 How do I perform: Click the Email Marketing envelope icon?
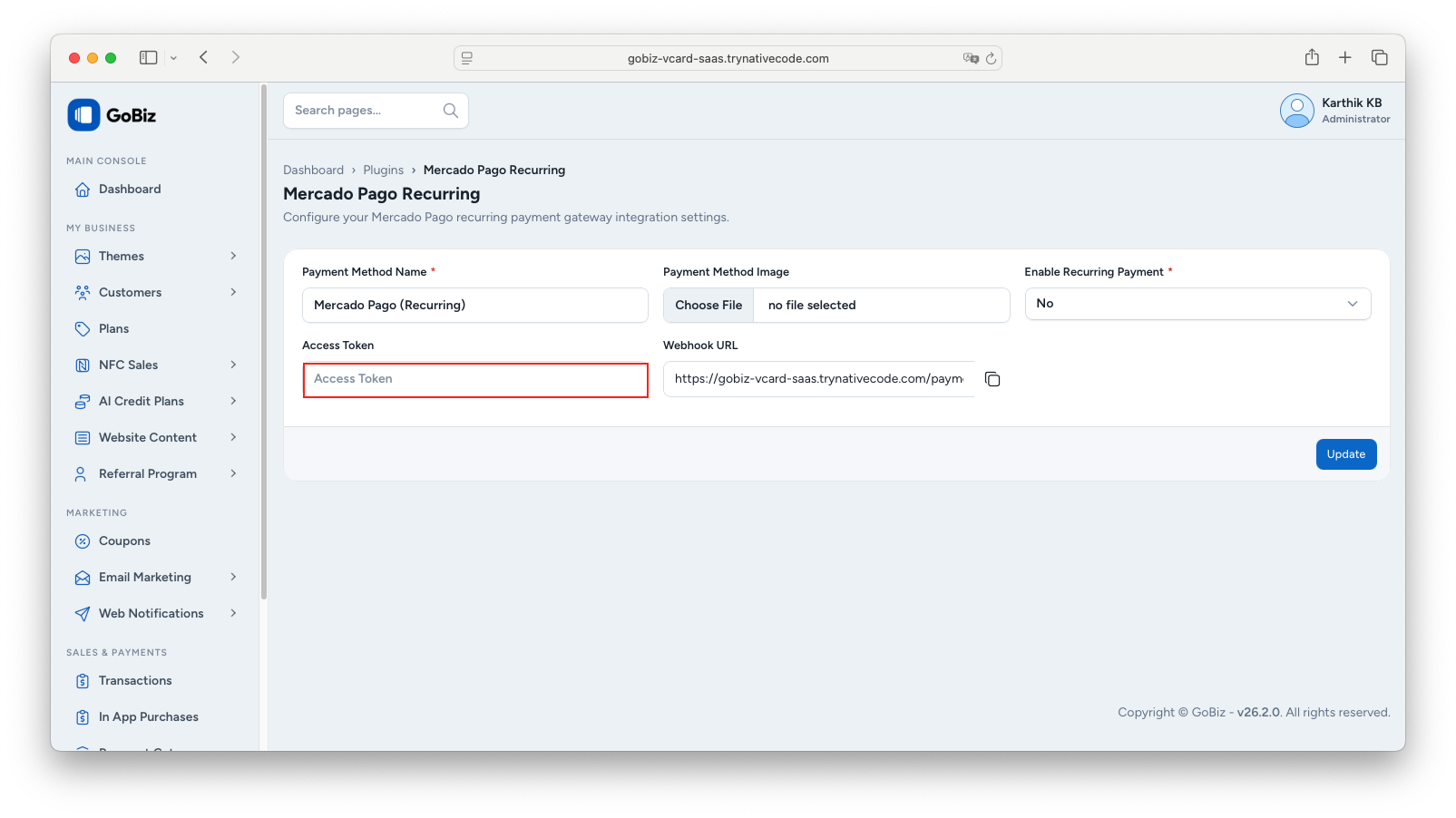point(83,578)
